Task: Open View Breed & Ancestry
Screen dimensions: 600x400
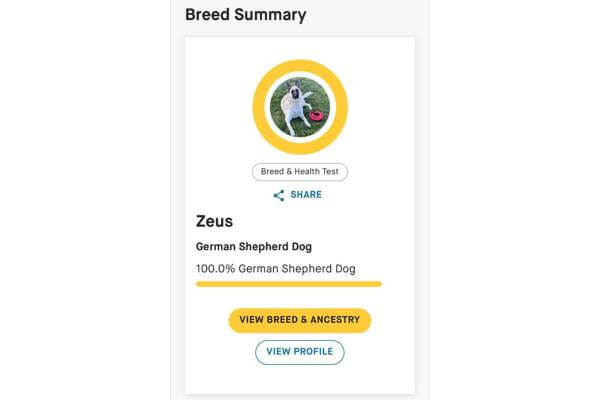Action: (300, 320)
